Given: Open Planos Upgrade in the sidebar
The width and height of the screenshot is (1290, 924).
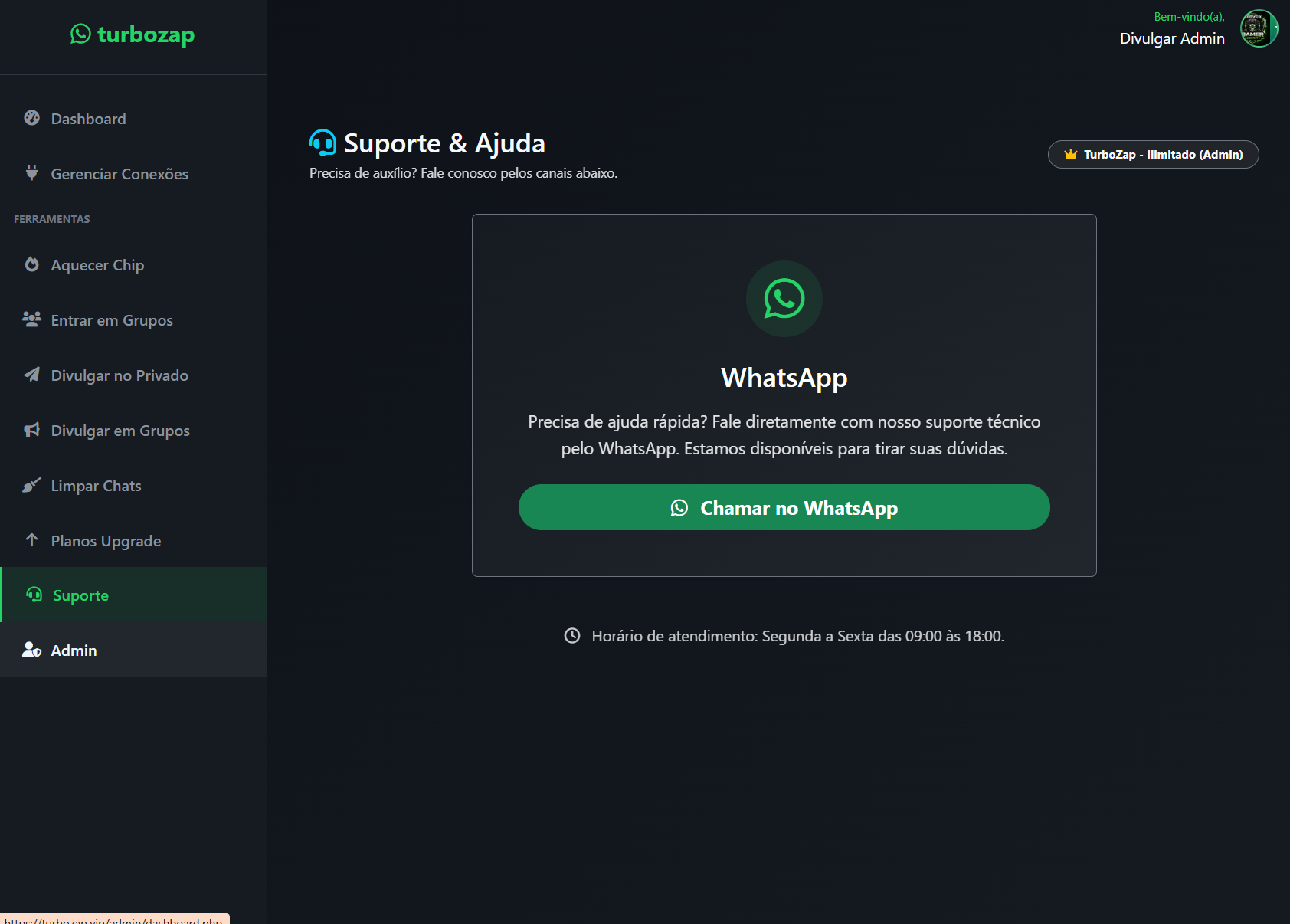Looking at the screenshot, I should click(x=133, y=540).
